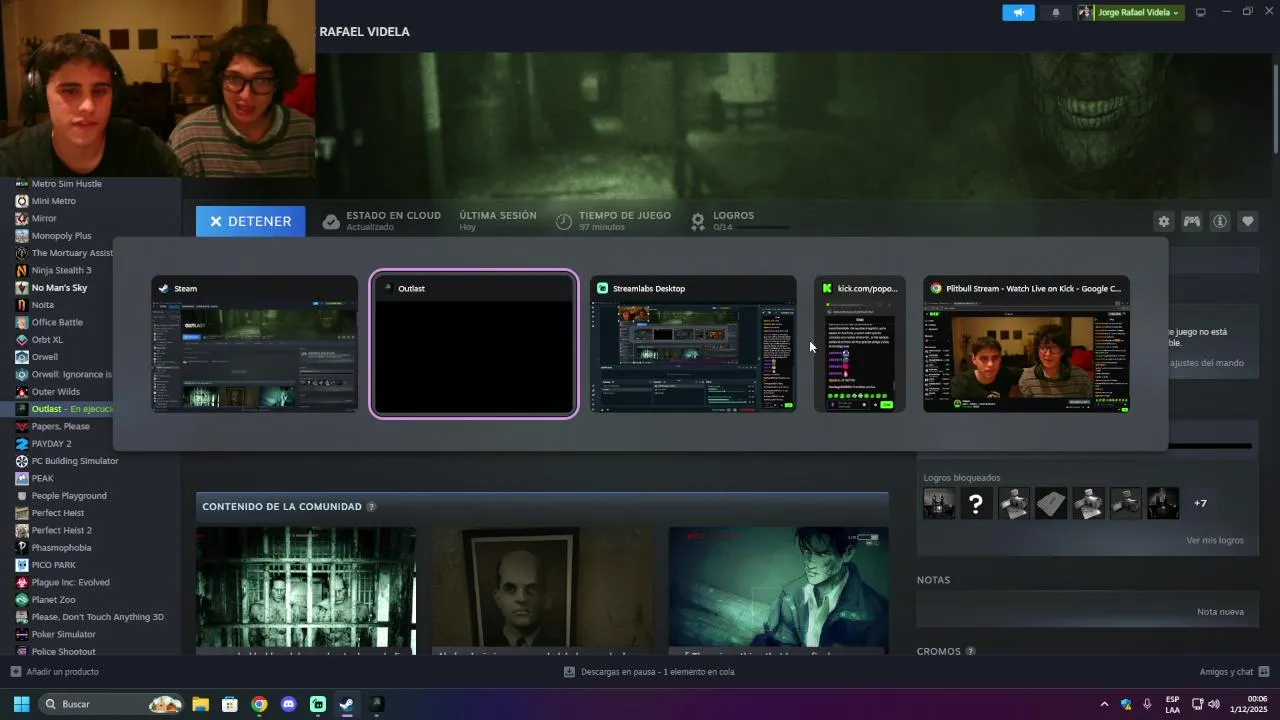Click the Mini Metro game icon

coord(22,201)
